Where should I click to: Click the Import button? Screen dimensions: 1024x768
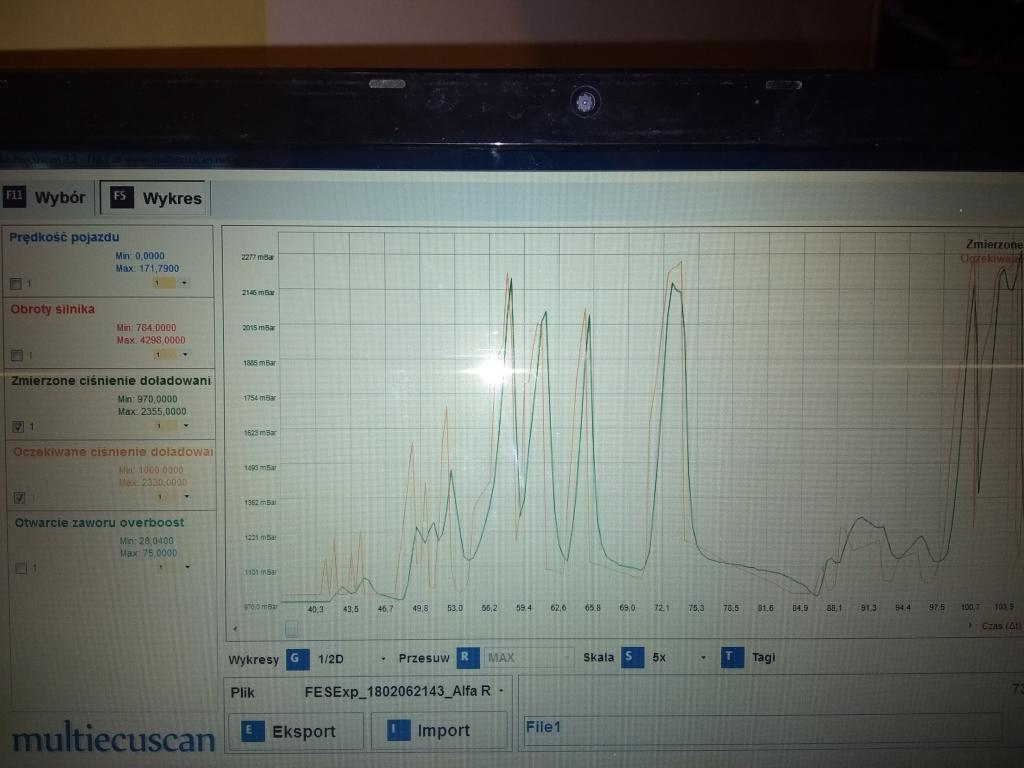(439, 729)
